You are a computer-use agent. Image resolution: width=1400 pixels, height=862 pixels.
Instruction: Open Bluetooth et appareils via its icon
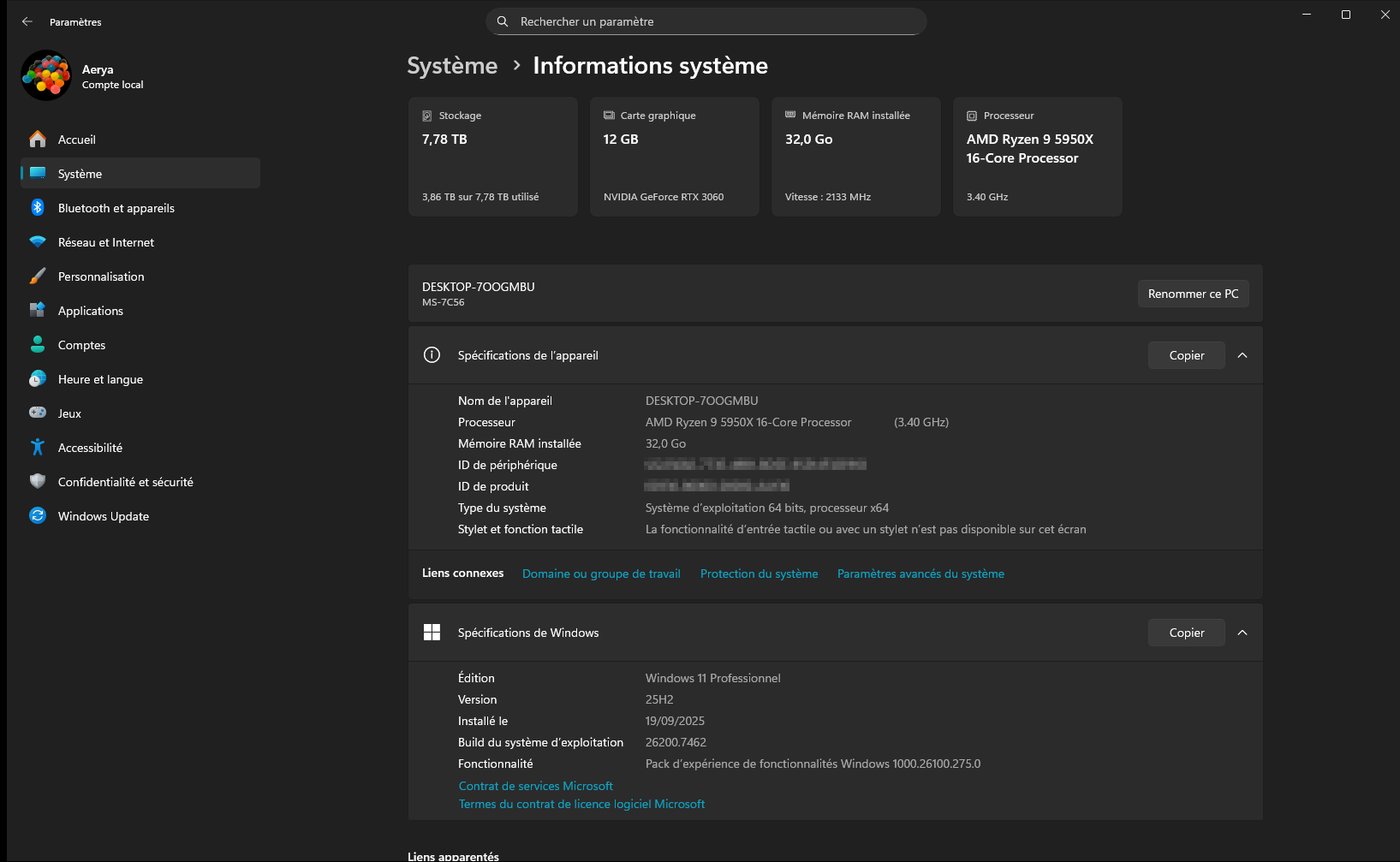tap(38, 208)
